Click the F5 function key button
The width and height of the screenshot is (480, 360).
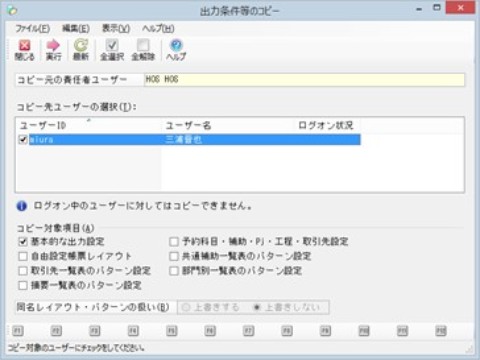[x=172, y=331]
